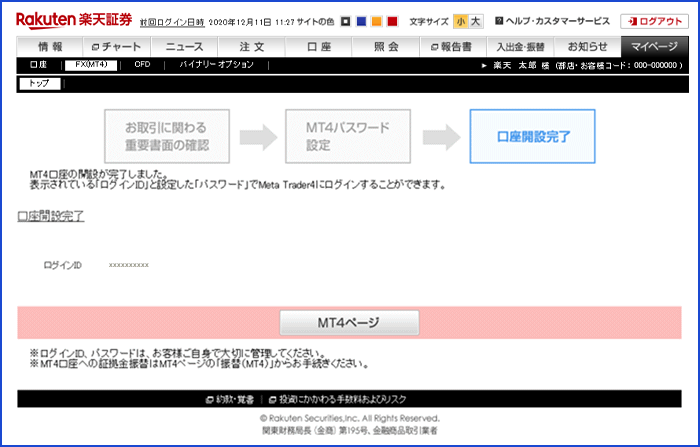Image resolution: width=700 pixels, height=447 pixels.
Task: Select 口座 in the black submenu
Action: (38, 65)
